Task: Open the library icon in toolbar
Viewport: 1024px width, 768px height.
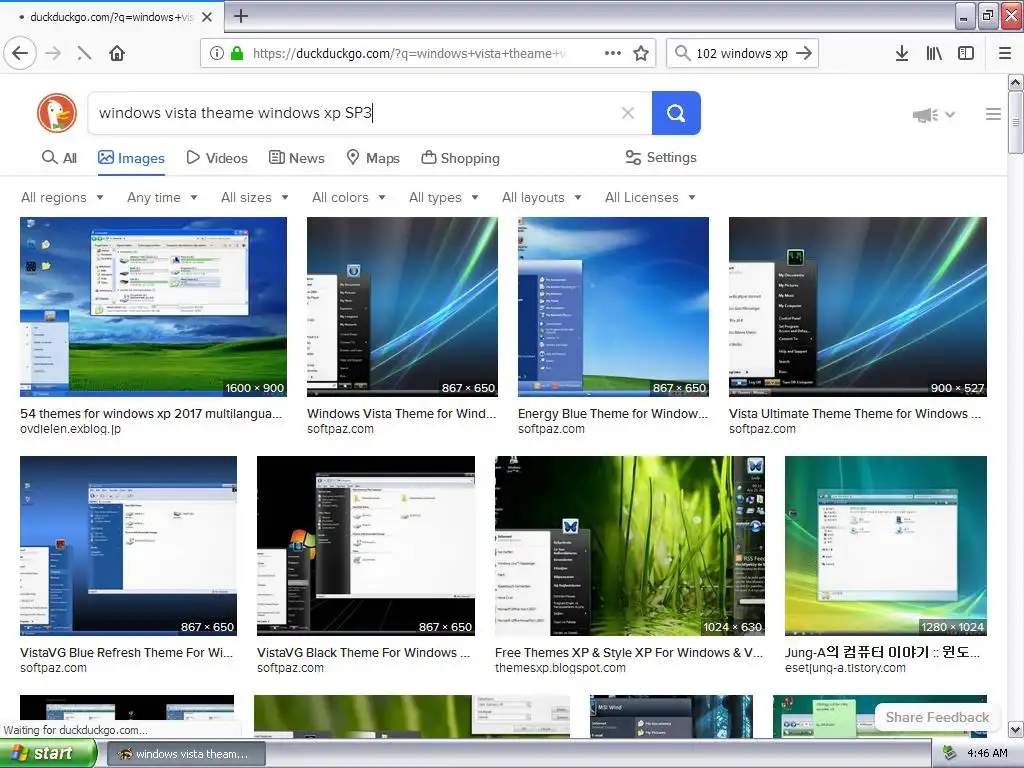Action: [x=934, y=54]
